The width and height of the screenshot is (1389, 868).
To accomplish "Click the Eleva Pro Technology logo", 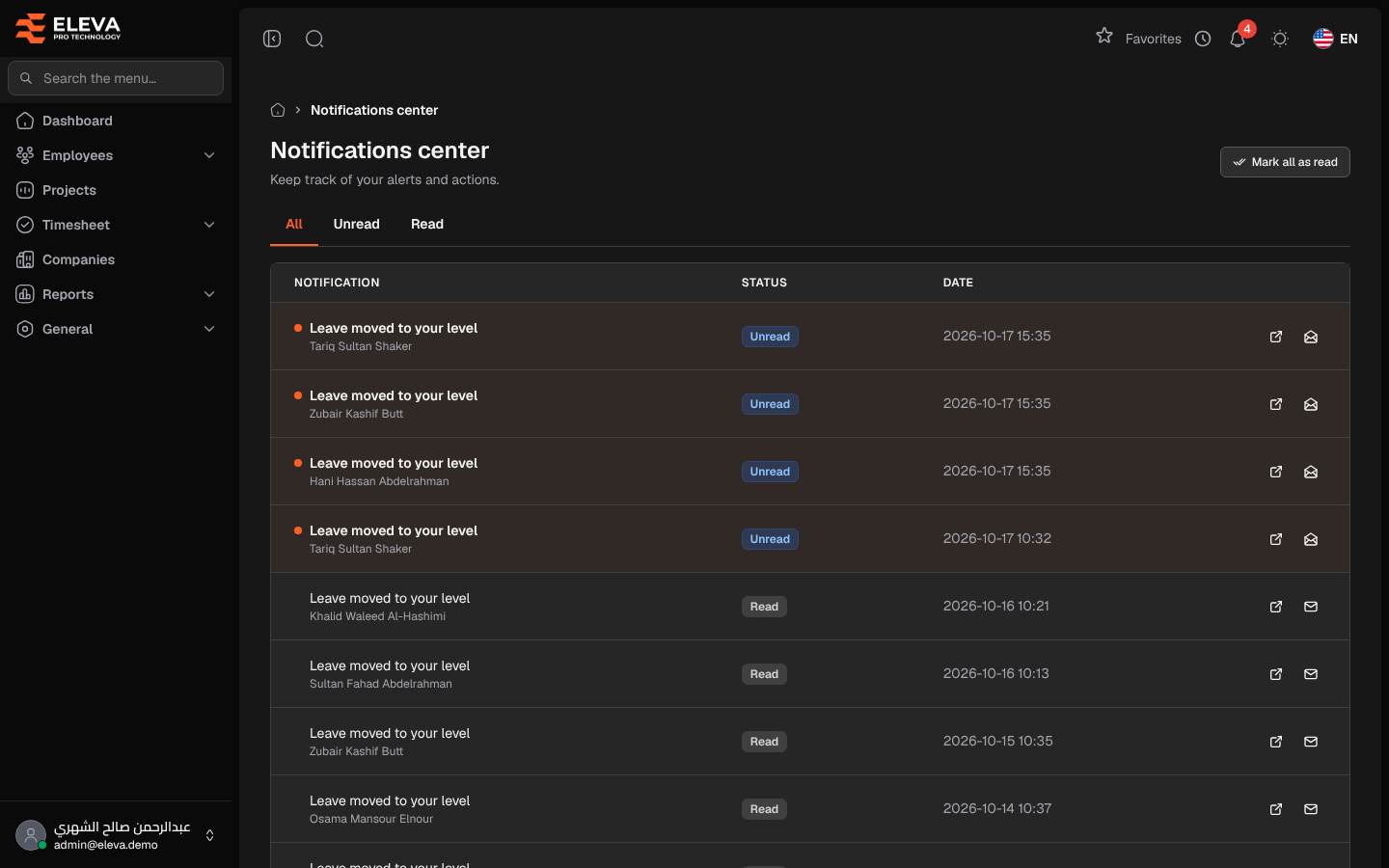I will [68, 28].
